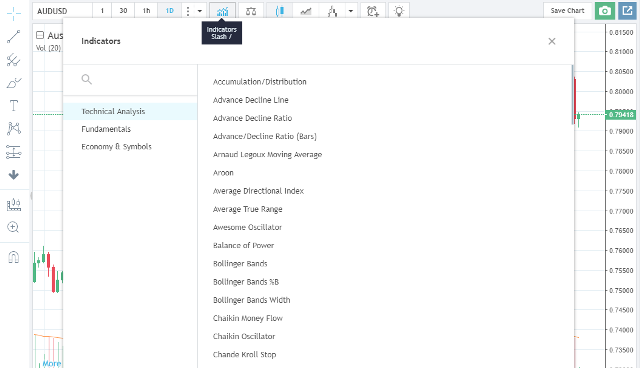Add Advance Decline Ratio indicator
This screenshot has width=640, height=368.
pyautogui.click(x=252, y=118)
